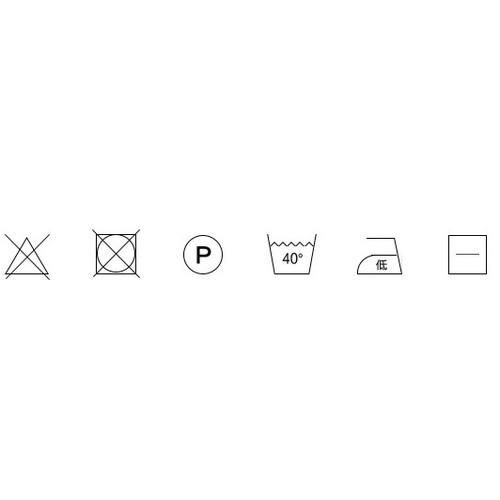Click the circled P dry-clean symbol

point(203,254)
